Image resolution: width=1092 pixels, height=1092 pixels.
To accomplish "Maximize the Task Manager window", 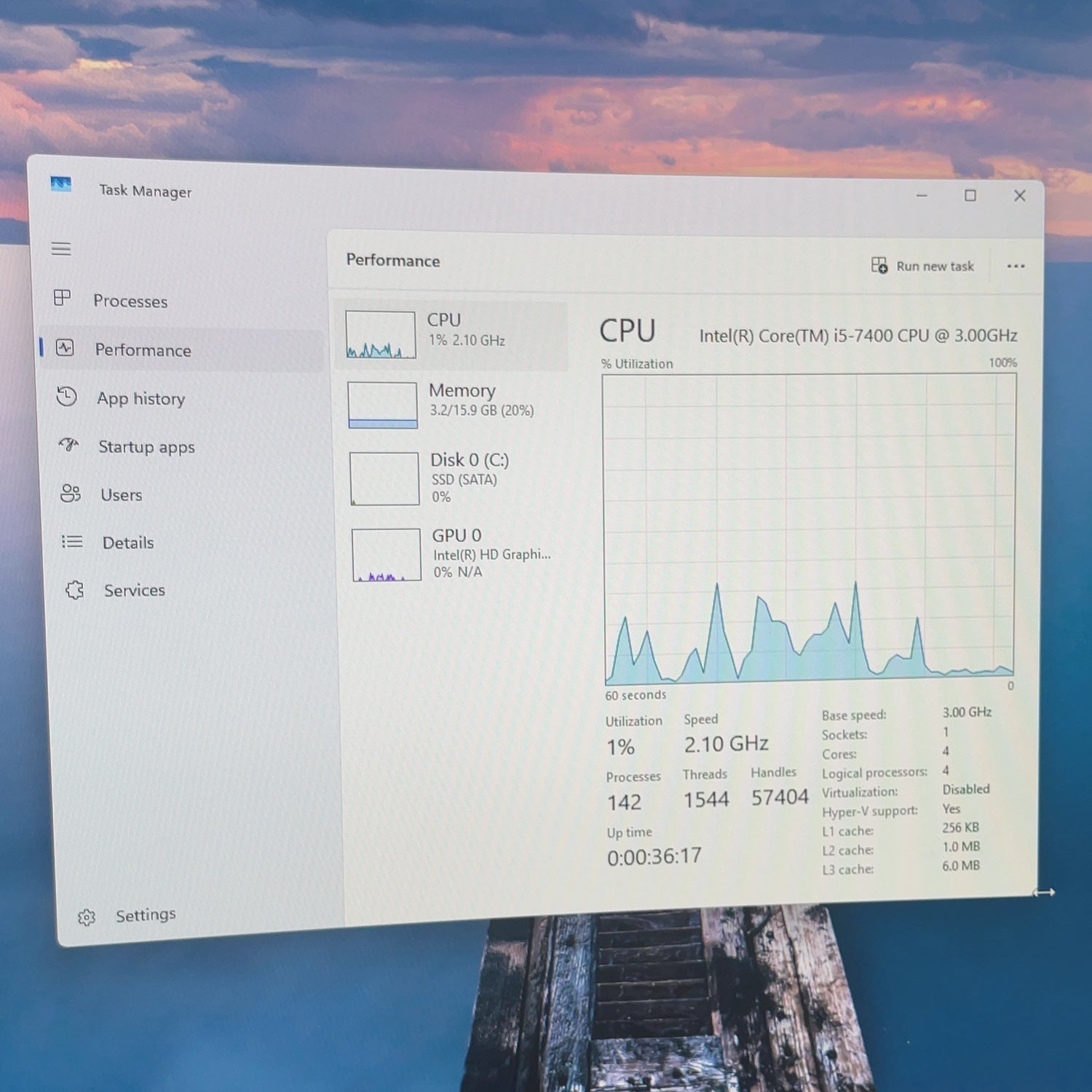I will click(x=970, y=195).
